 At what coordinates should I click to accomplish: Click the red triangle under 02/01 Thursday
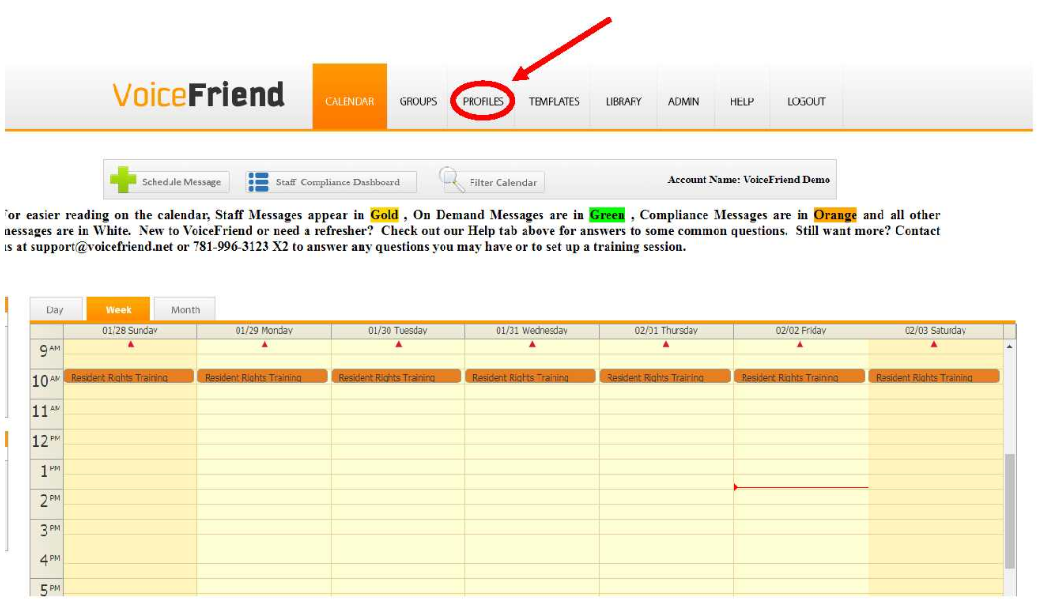coord(666,344)
